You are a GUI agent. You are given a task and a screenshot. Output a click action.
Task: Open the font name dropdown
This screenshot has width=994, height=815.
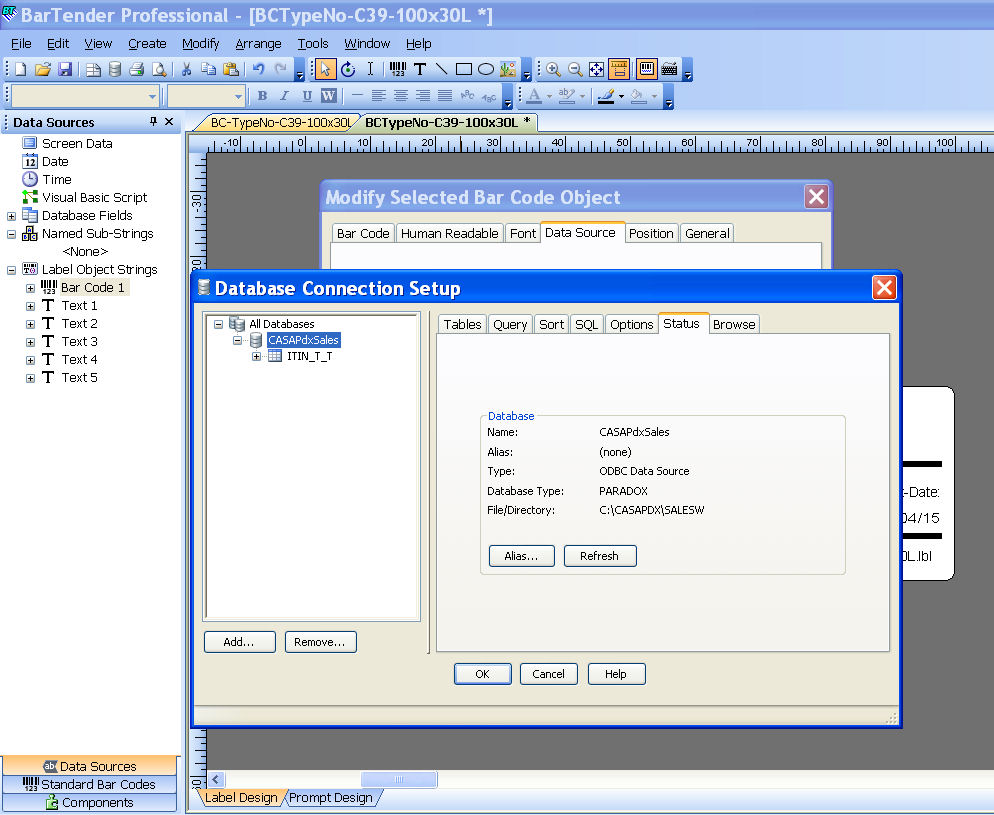[152, 96]
